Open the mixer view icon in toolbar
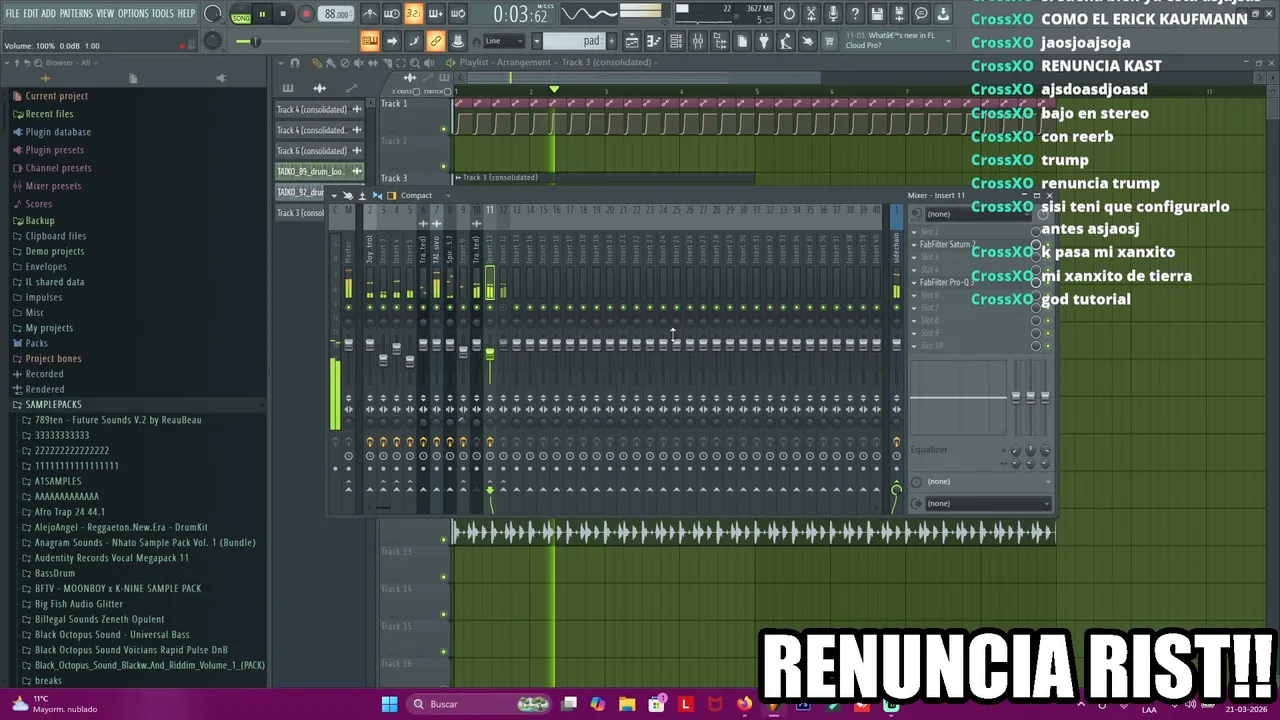Screen dimensions: 1280x720 698,41
